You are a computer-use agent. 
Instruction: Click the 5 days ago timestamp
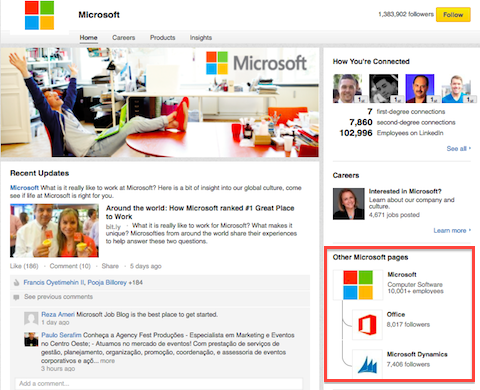click(x=146, y=266)
